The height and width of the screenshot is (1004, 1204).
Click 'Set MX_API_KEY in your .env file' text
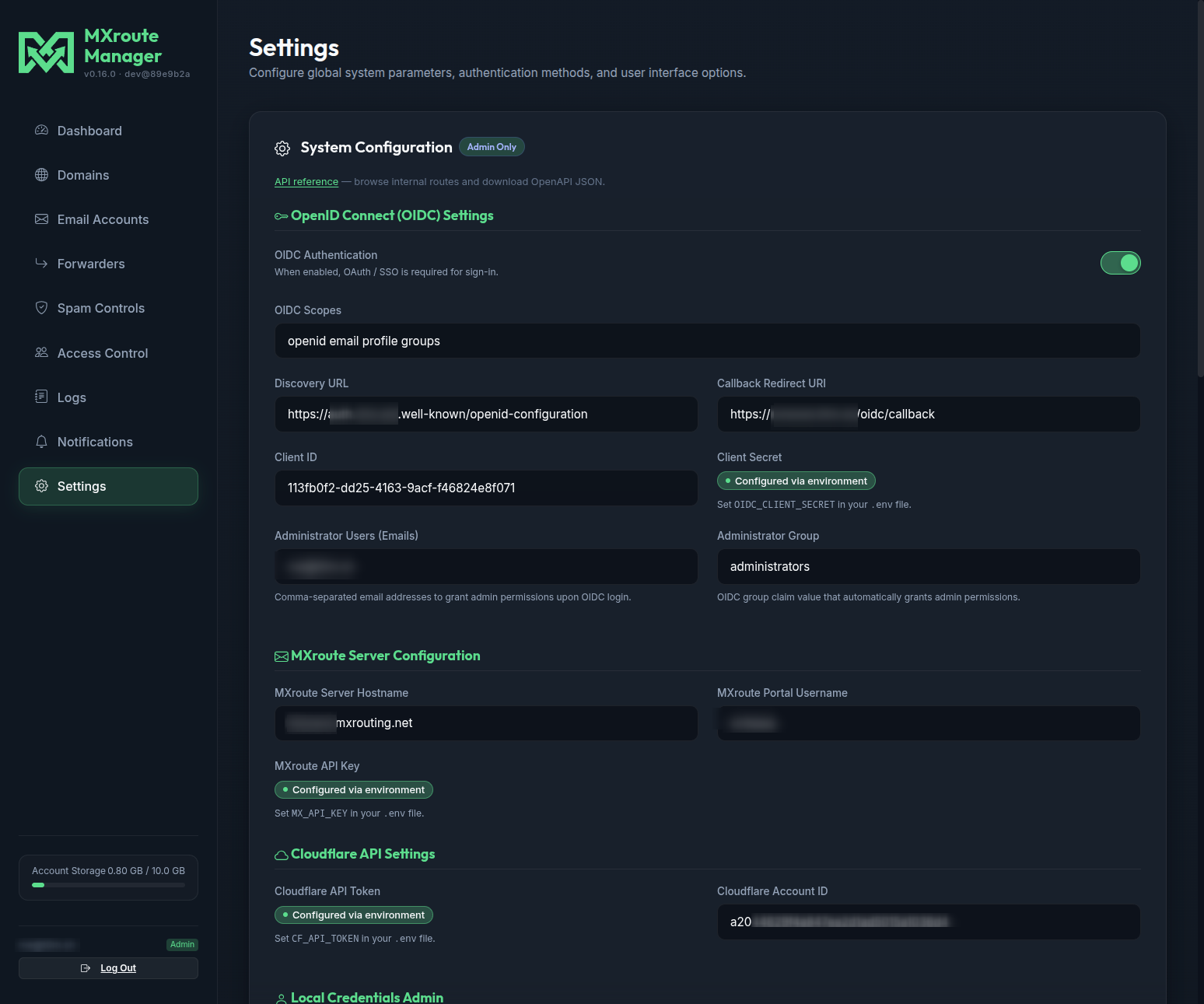click(x=349, y=813)
